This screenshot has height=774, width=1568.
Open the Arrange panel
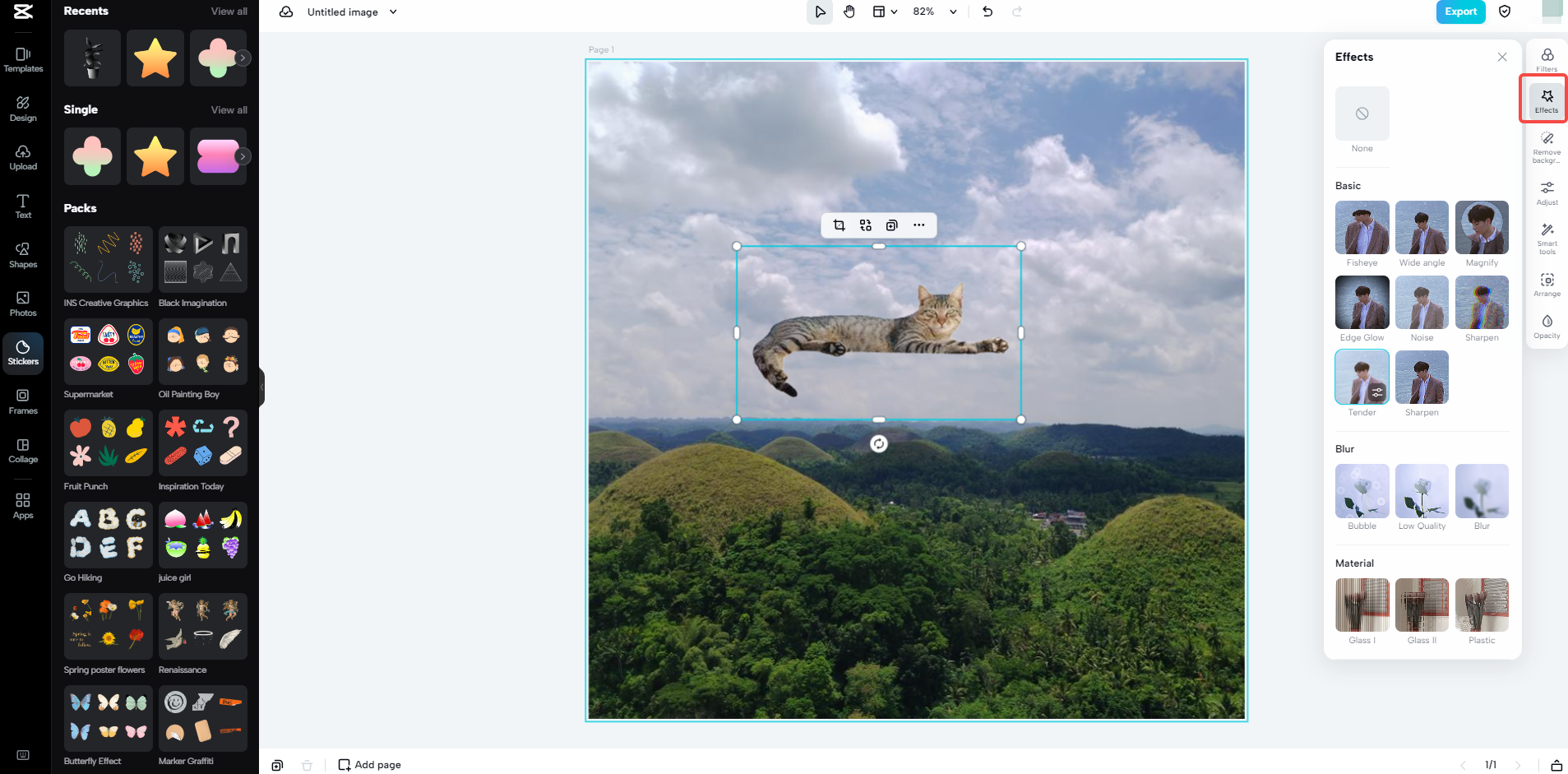pos(1547,285)
